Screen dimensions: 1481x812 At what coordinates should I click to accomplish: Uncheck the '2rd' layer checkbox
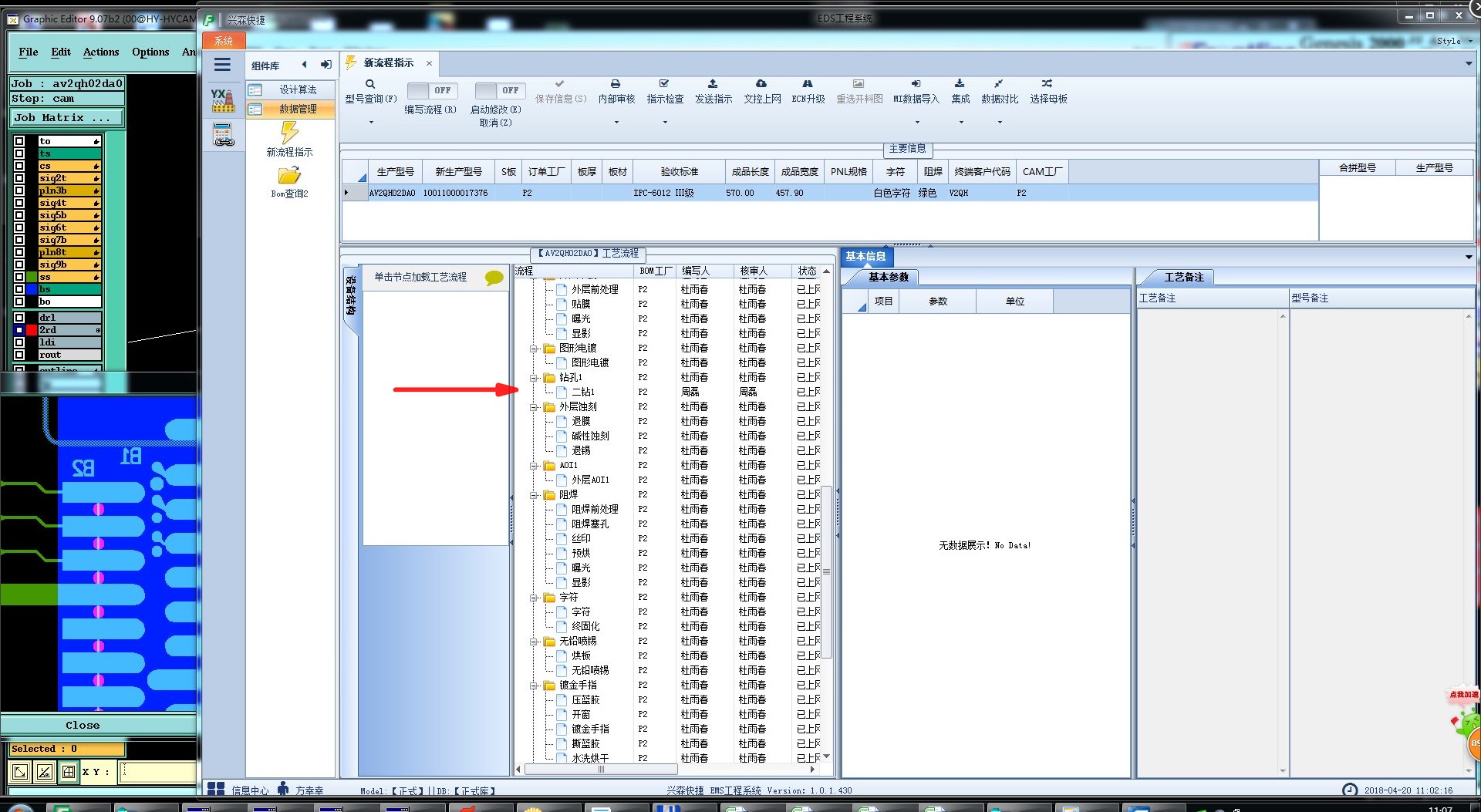[x=20, y=330]
